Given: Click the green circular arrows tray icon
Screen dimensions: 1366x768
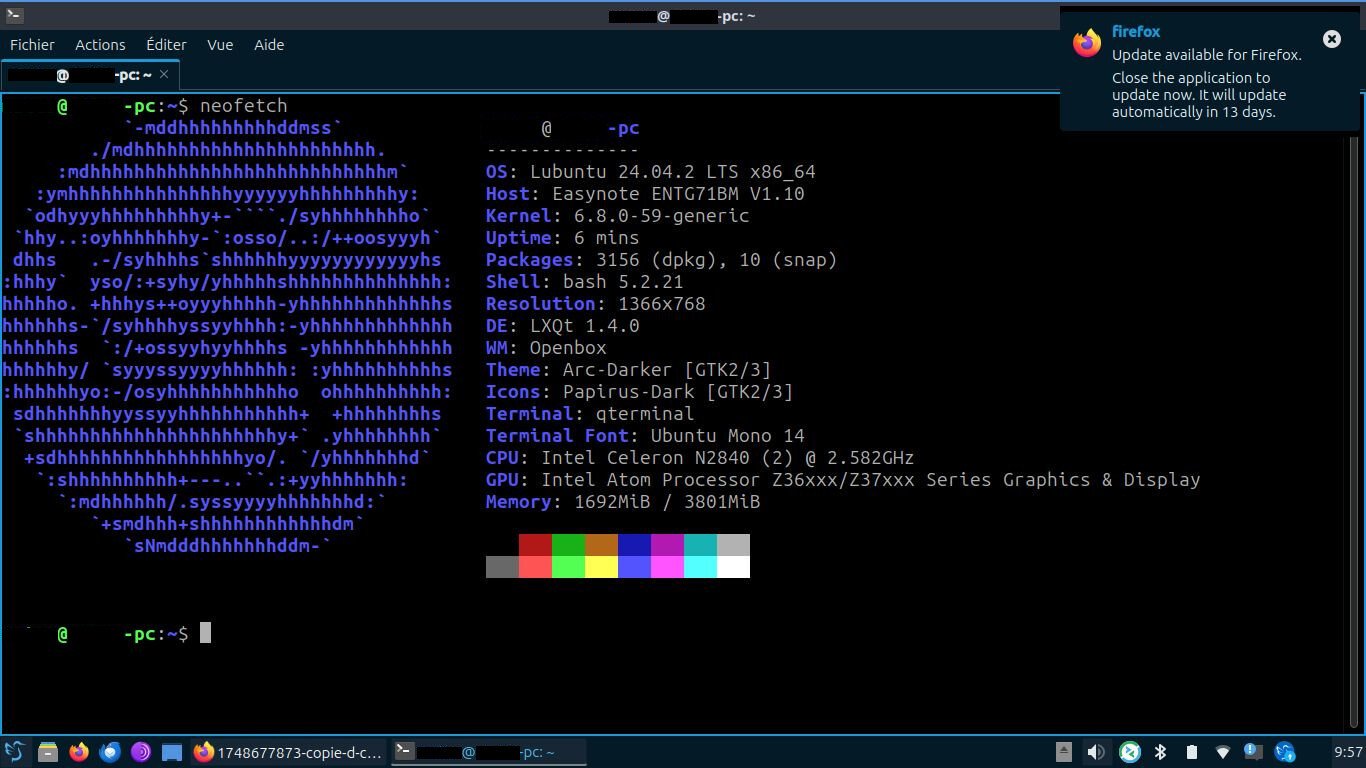Looking at the screenshot, I should coord(1129,752).
